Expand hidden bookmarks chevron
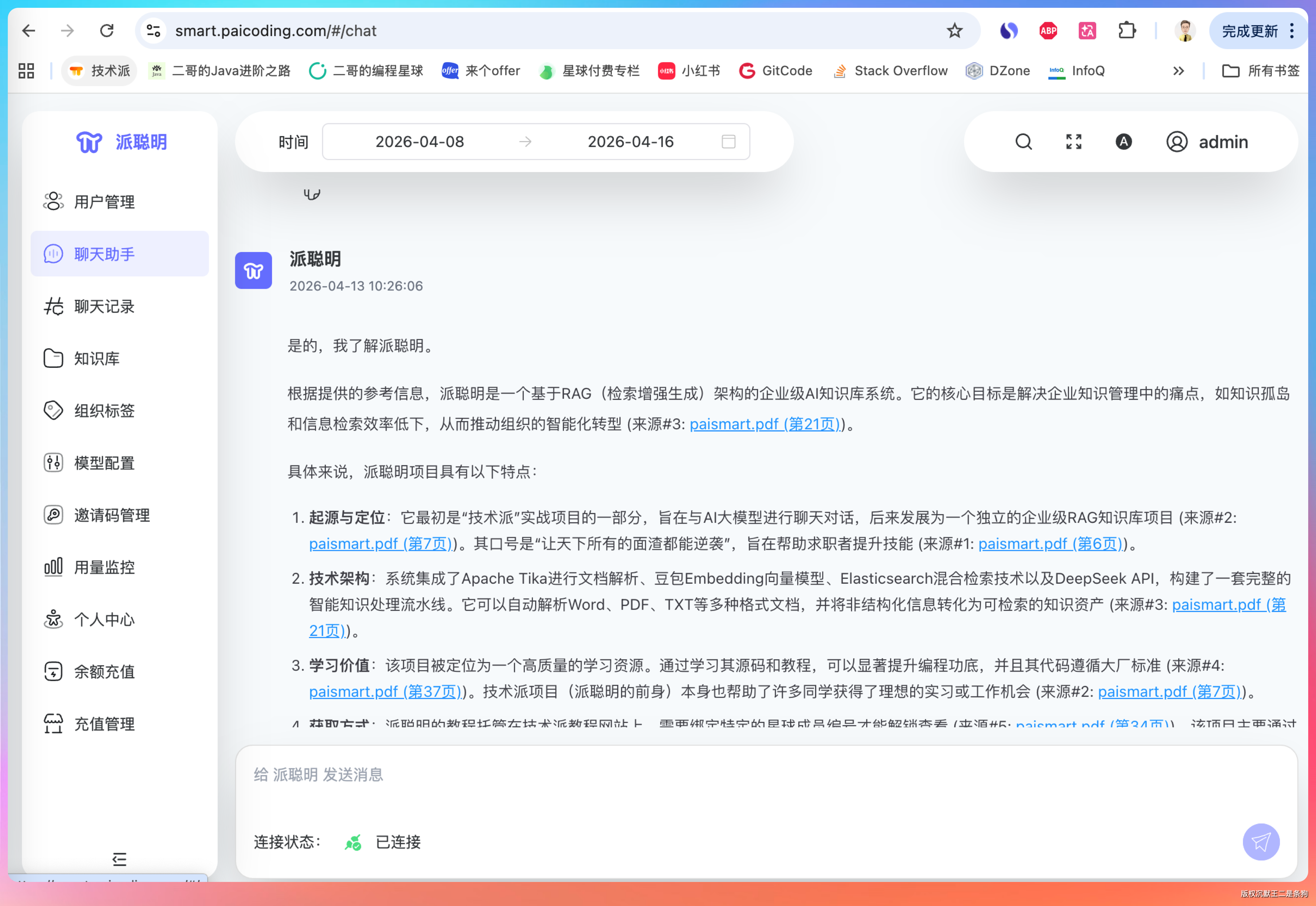The height and width of the screenshot is (906, 1316). pyautogui.click(x=1178, y=71)
